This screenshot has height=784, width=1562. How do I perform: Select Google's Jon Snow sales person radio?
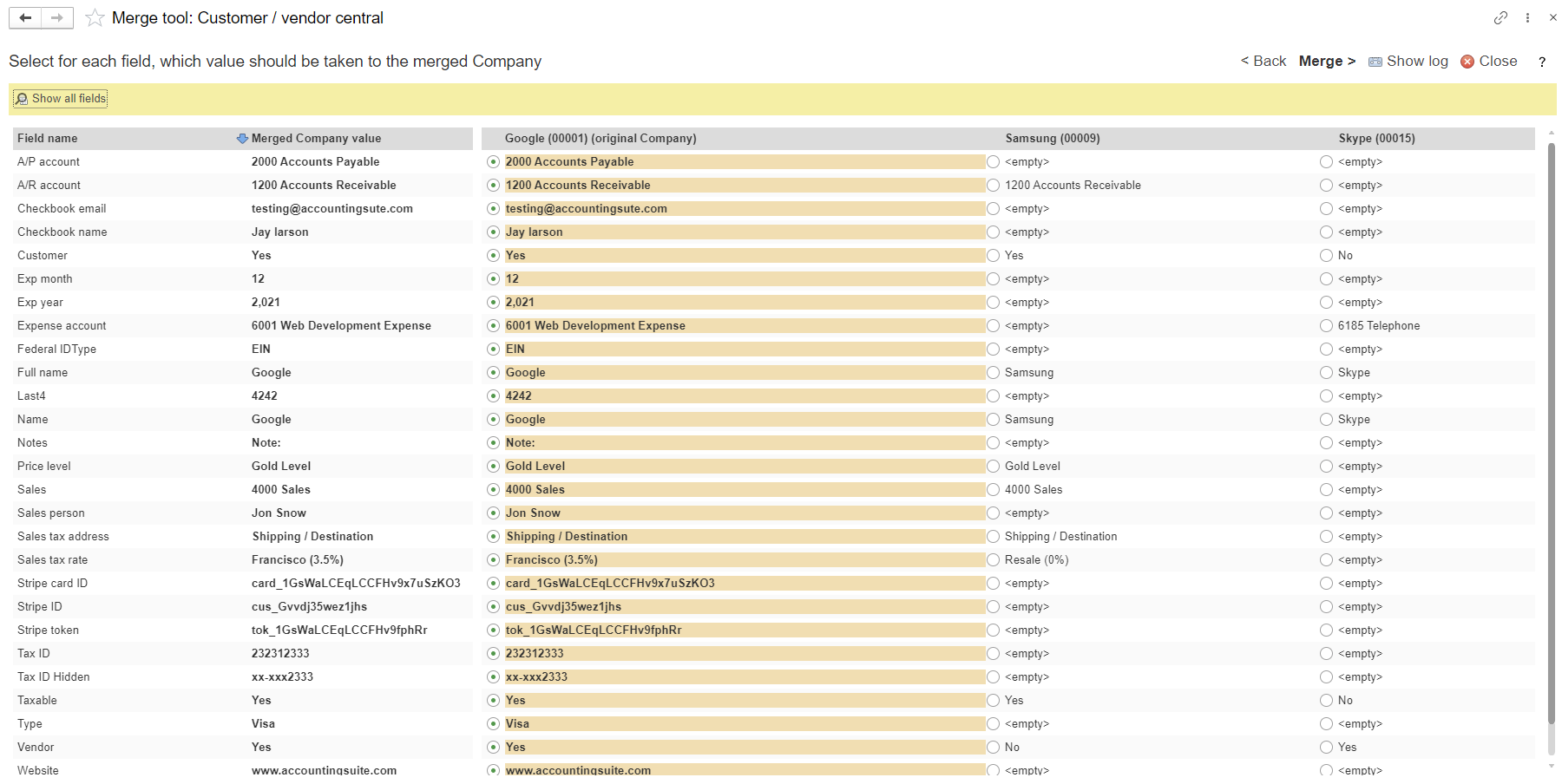tap(493, 513)
